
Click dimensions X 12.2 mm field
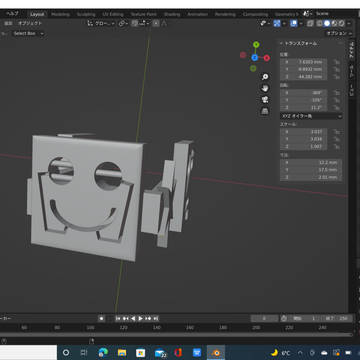click(x=311, y=163)
